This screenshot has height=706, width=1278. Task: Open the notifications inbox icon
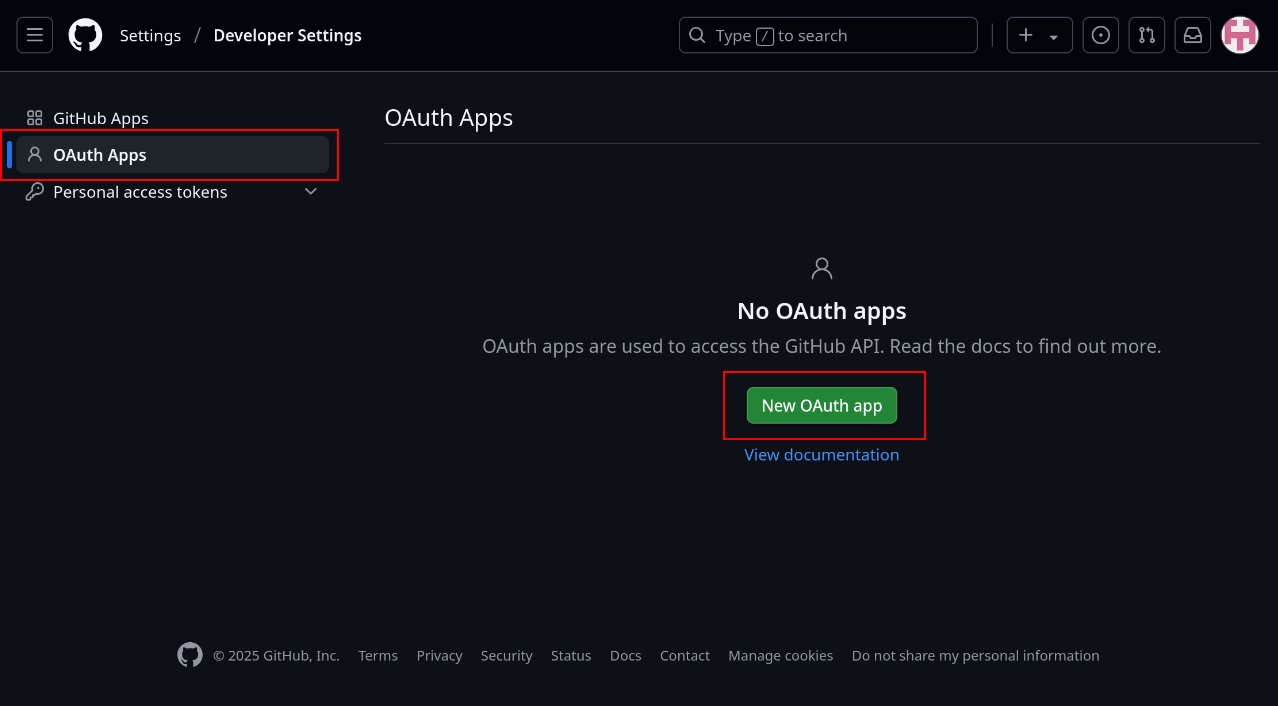click(x=1192, y=35)
